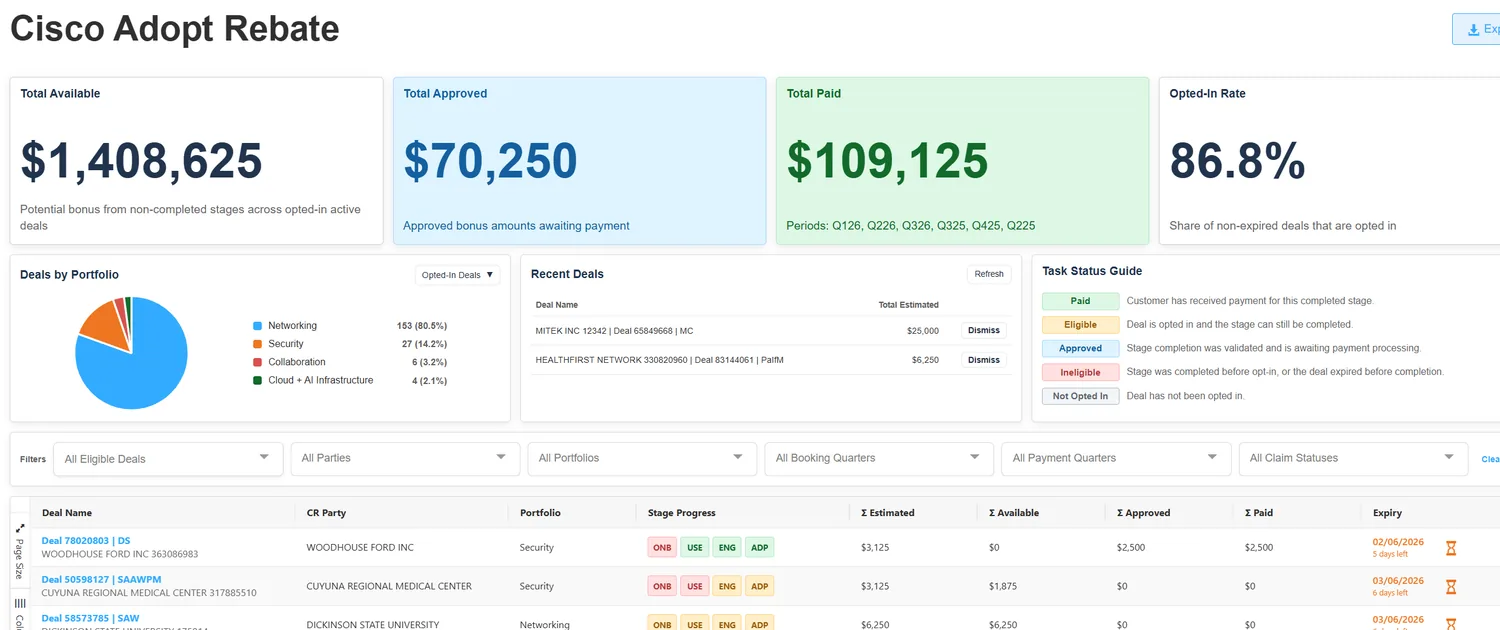
Task: Click the ENG badge for CUYUNA REGIONAL deal
Action: [727, 586]
